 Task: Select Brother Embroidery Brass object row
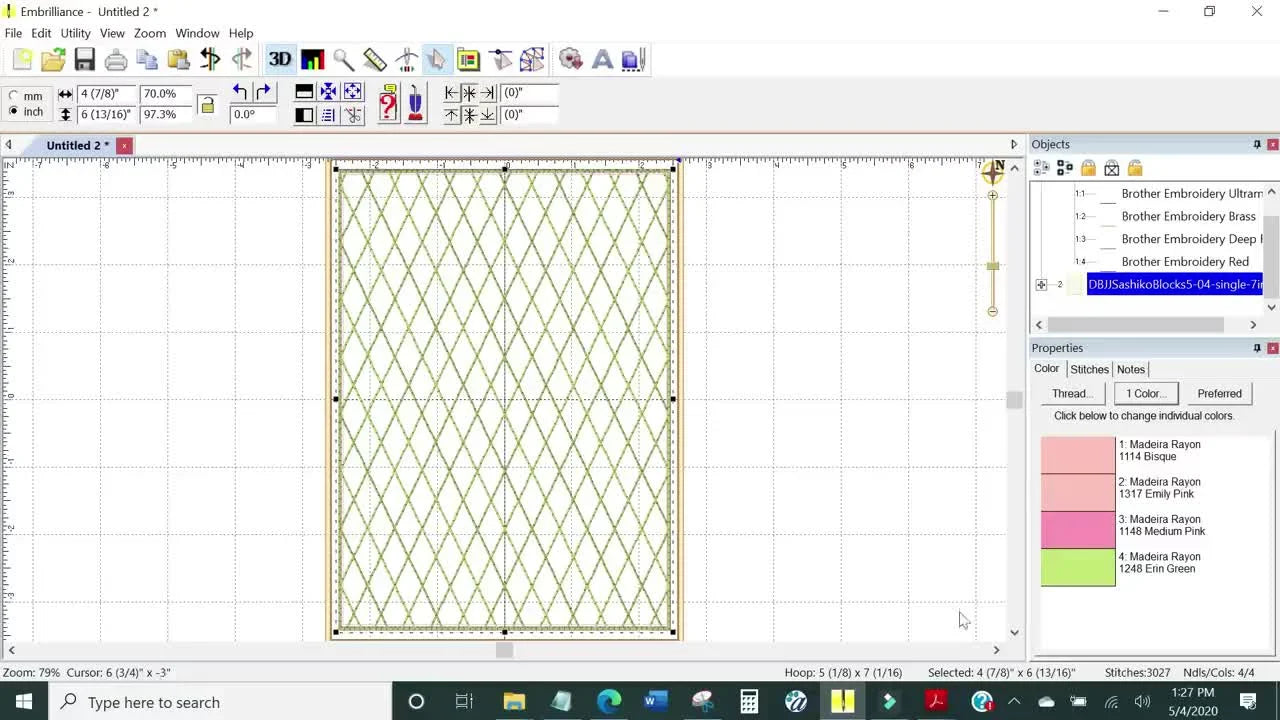coord(1188,216)
